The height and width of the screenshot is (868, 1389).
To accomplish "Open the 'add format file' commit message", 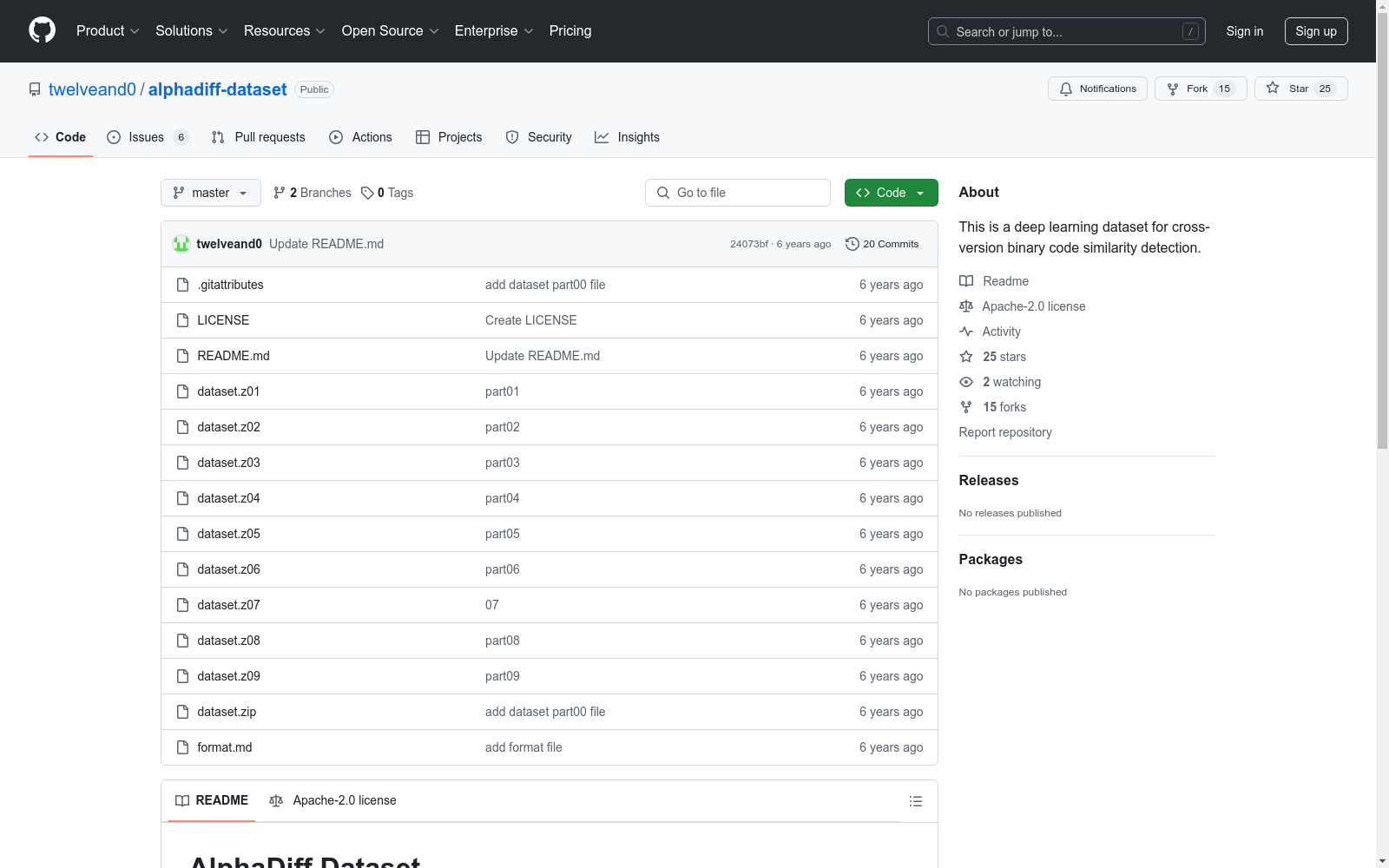I will click(x=523, y=747).
